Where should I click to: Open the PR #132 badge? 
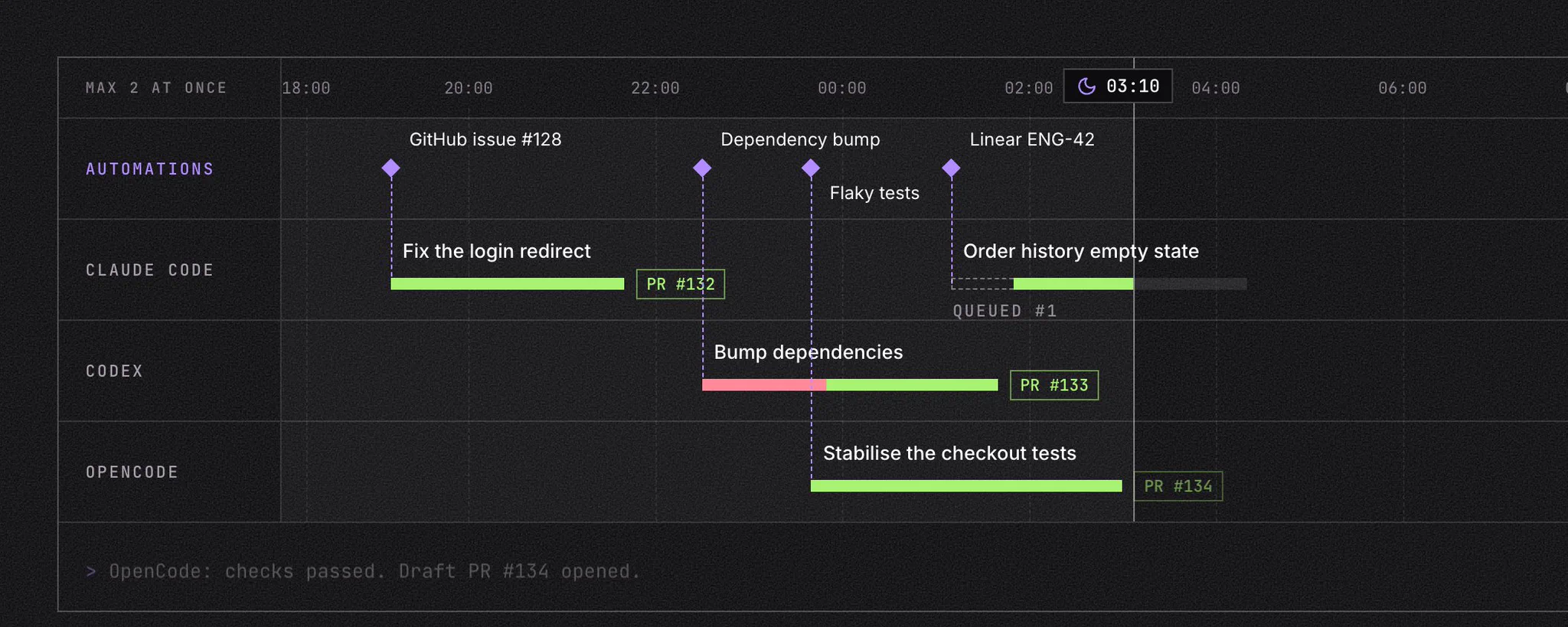[681, 284]
